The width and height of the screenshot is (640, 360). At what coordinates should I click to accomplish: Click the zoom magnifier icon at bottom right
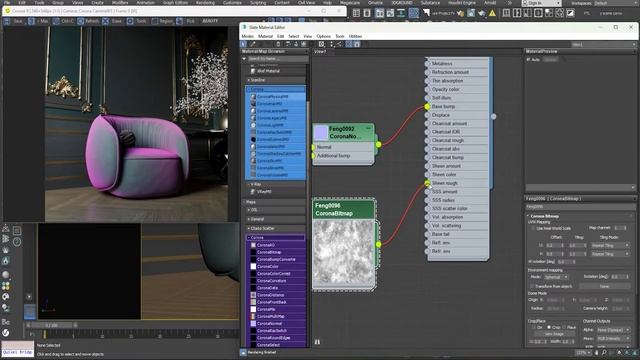coord(604,353)
